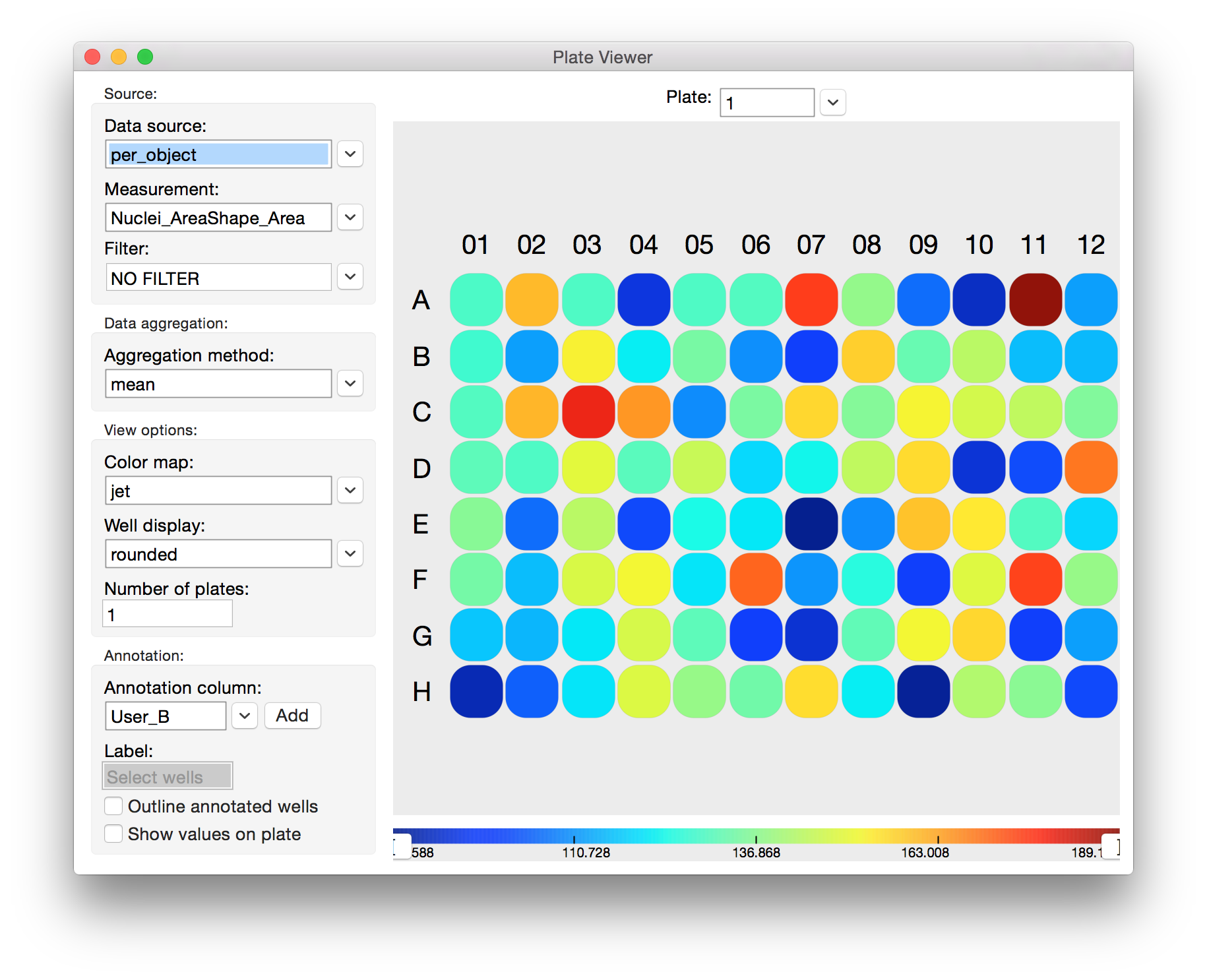Click the red well A07

(x=811, y=300)
